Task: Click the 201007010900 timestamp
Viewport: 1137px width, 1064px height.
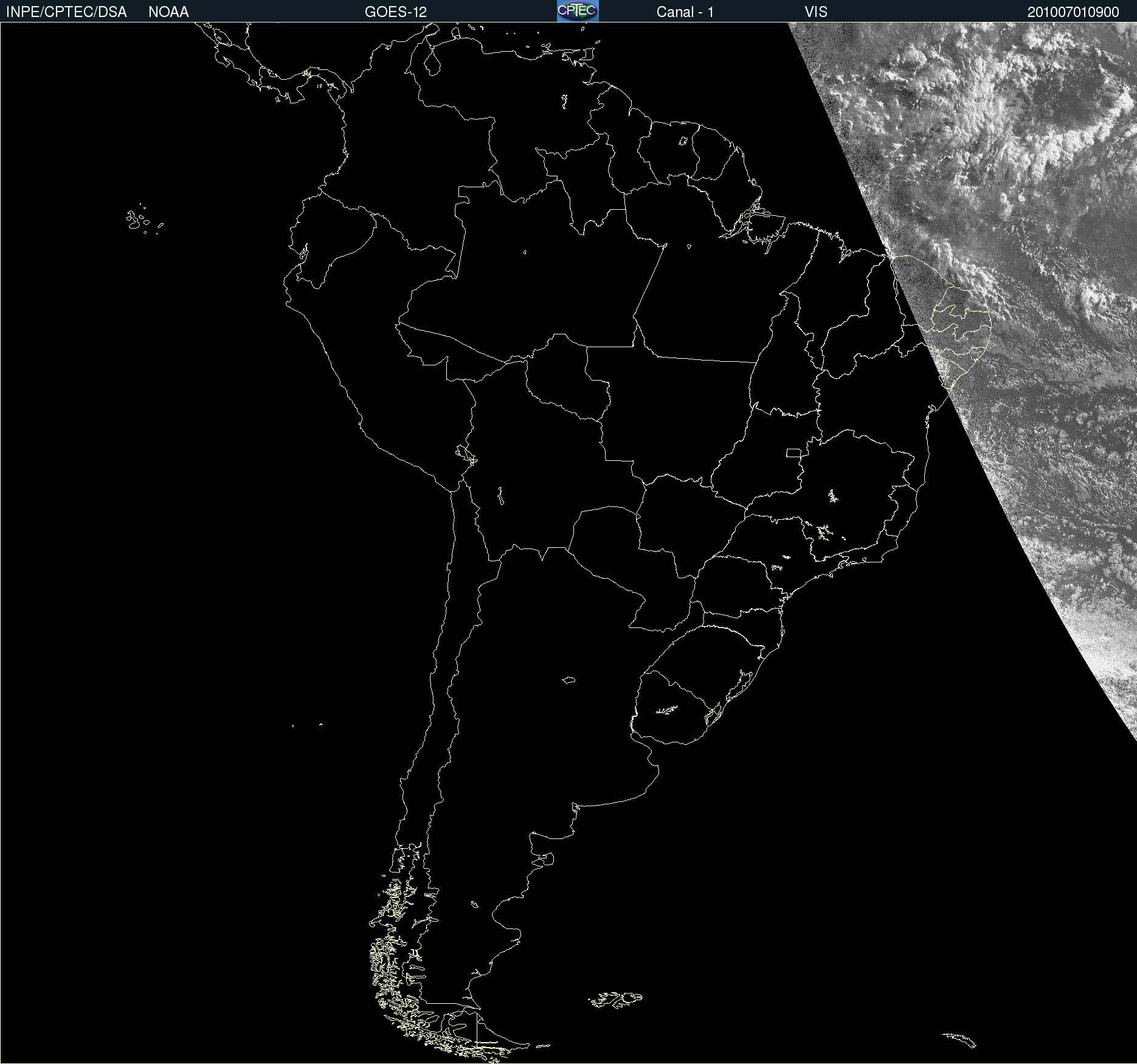Action: click(1073, 12)
